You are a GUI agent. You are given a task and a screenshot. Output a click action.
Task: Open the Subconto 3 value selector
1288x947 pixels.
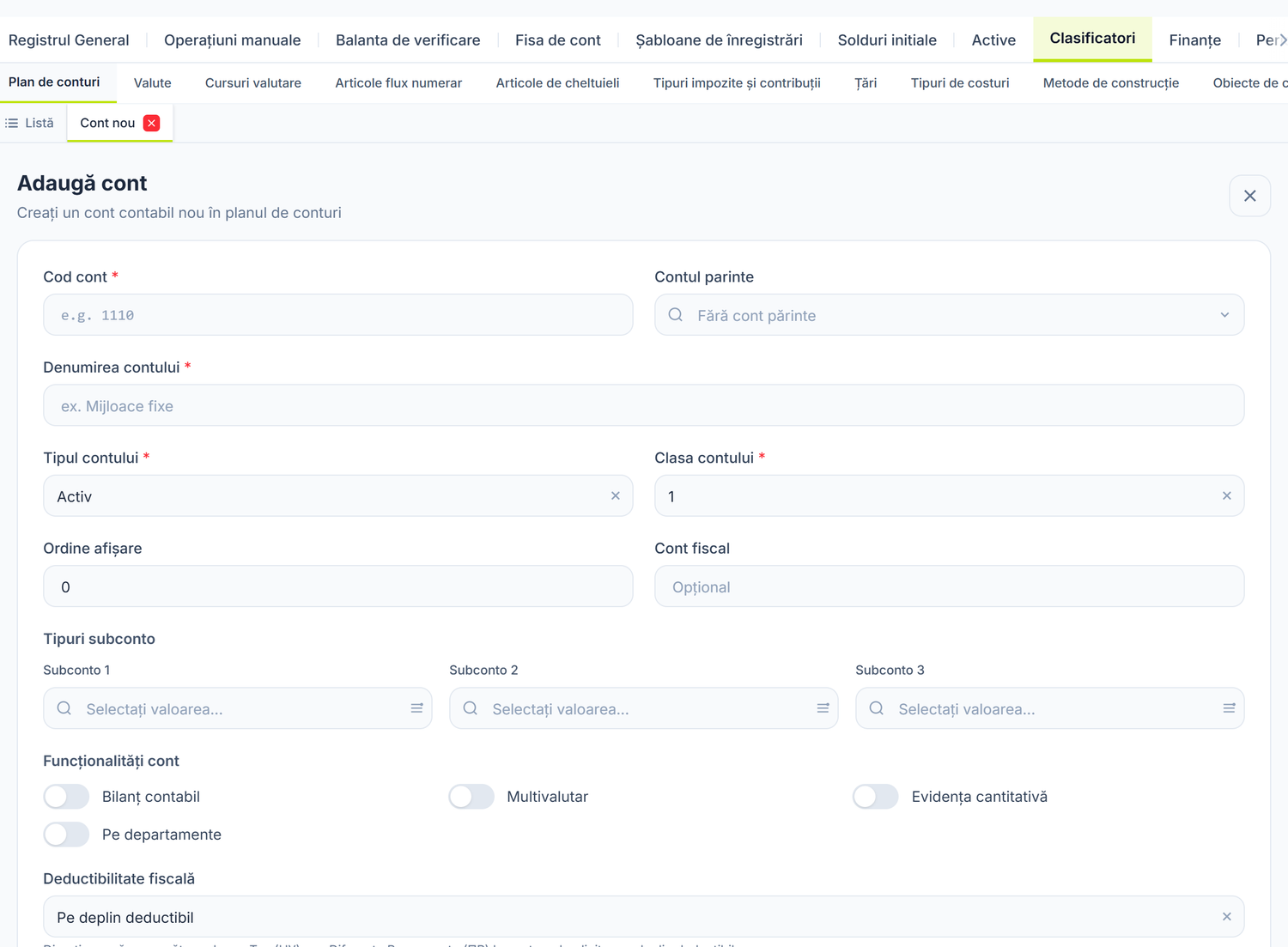(x=1049, y=708)
